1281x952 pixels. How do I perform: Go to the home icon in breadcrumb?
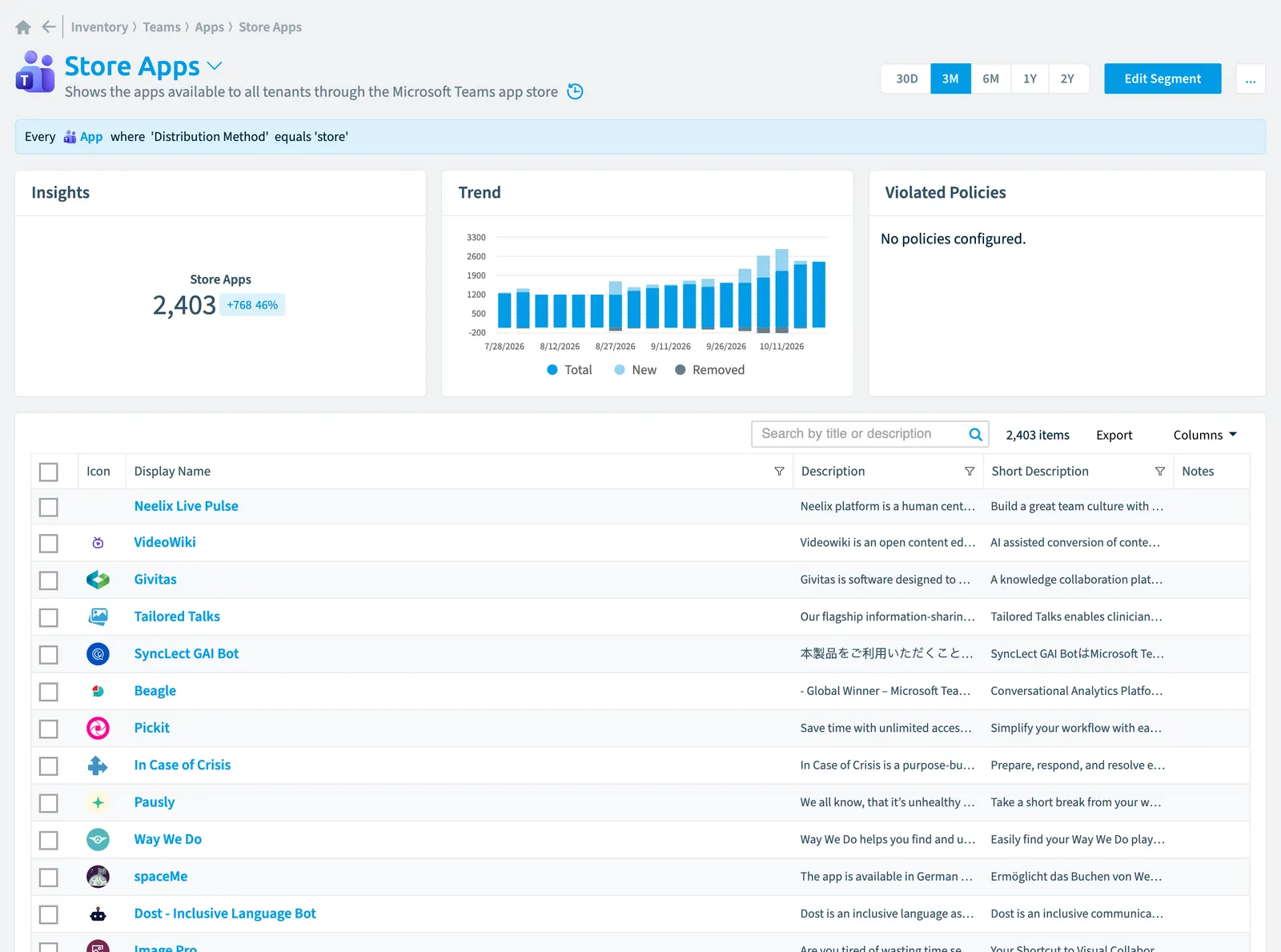click(x=23, y=27)
